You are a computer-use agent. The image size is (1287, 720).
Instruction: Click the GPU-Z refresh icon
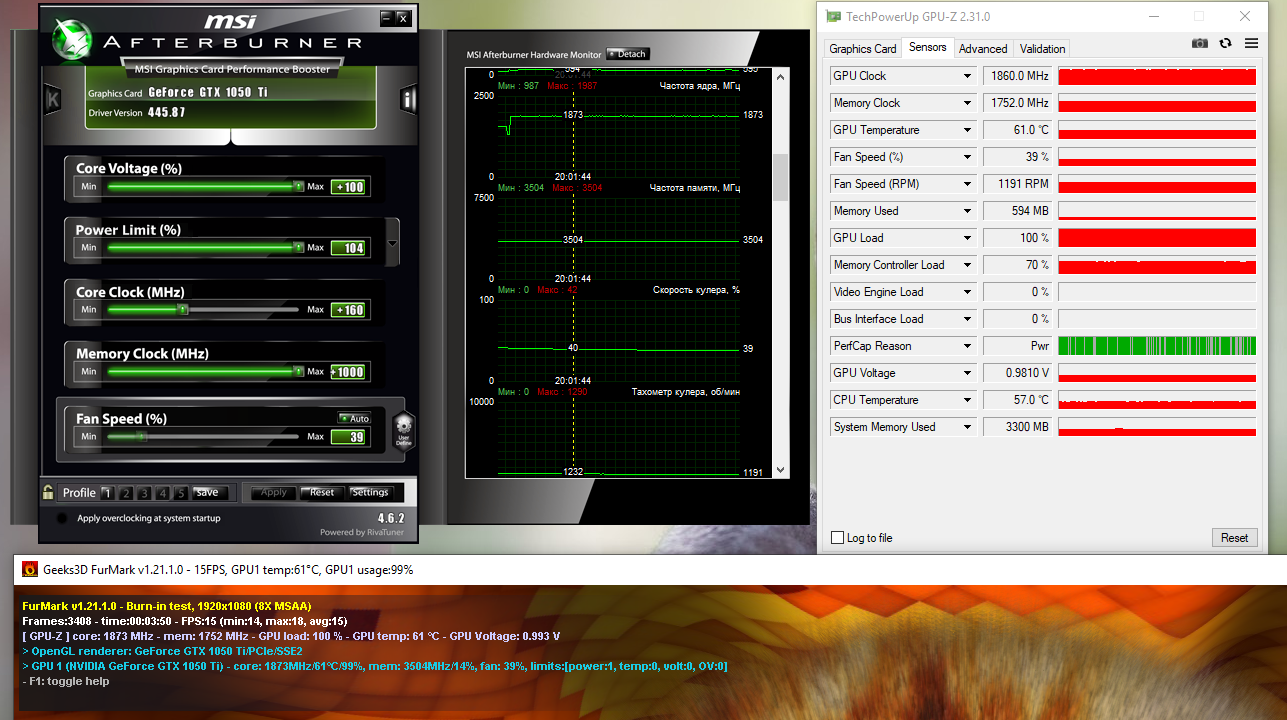(1225, 43)
